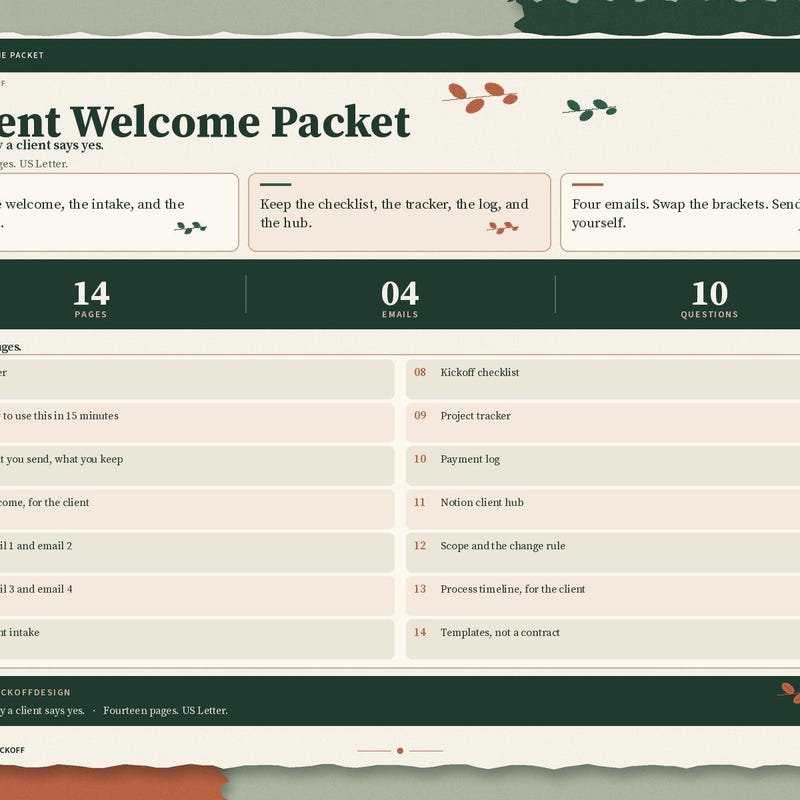800x800 pixels.
Task: Click the '10 QUESTIONS' statistic
Action: (x=710, y=299)
